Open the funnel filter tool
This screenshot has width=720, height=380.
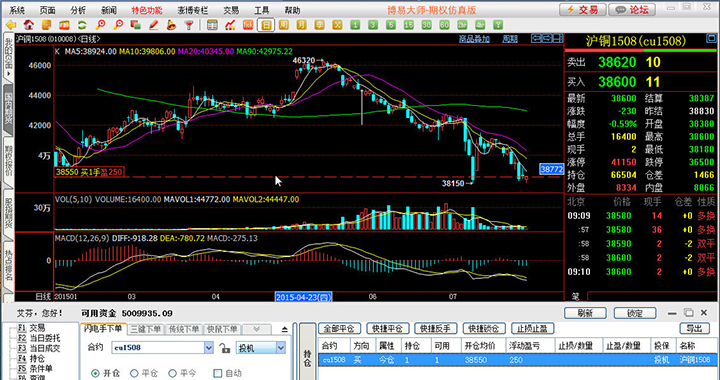pos(189,25)
